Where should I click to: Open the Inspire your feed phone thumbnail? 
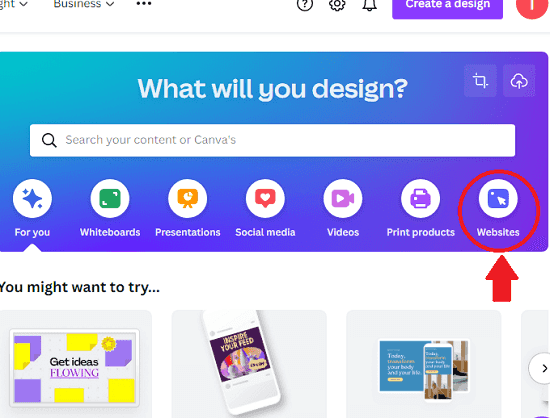[242, 361]
